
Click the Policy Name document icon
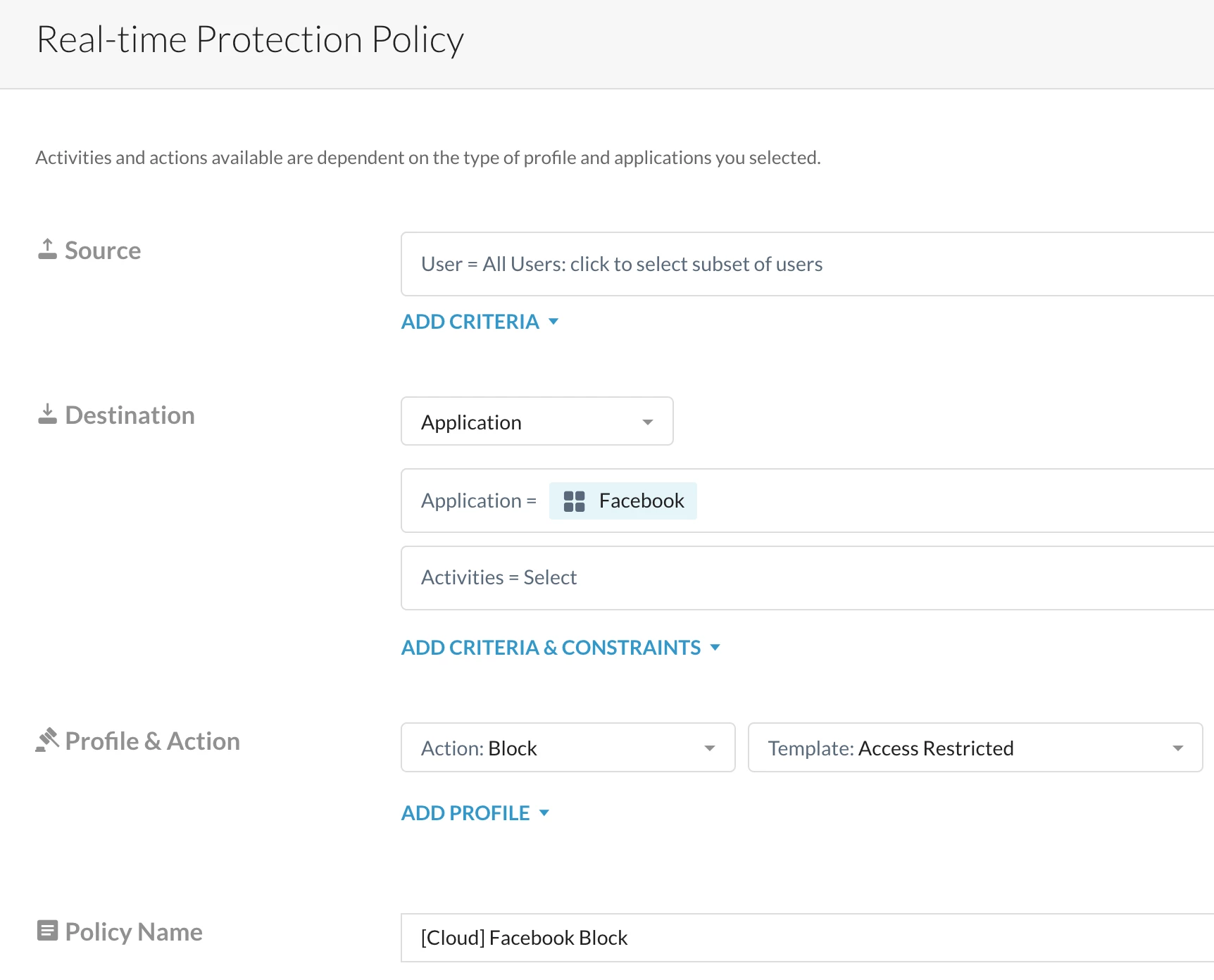(x=47, y=931)
